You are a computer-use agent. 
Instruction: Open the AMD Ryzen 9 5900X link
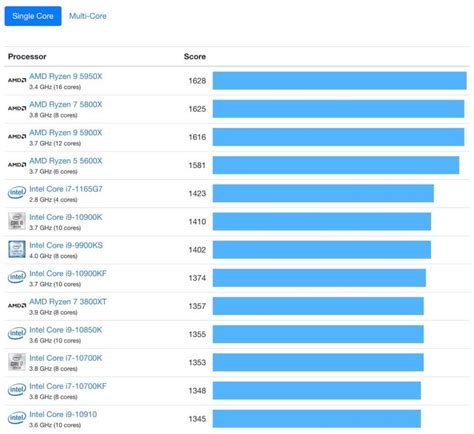click(x=66, y=133)
